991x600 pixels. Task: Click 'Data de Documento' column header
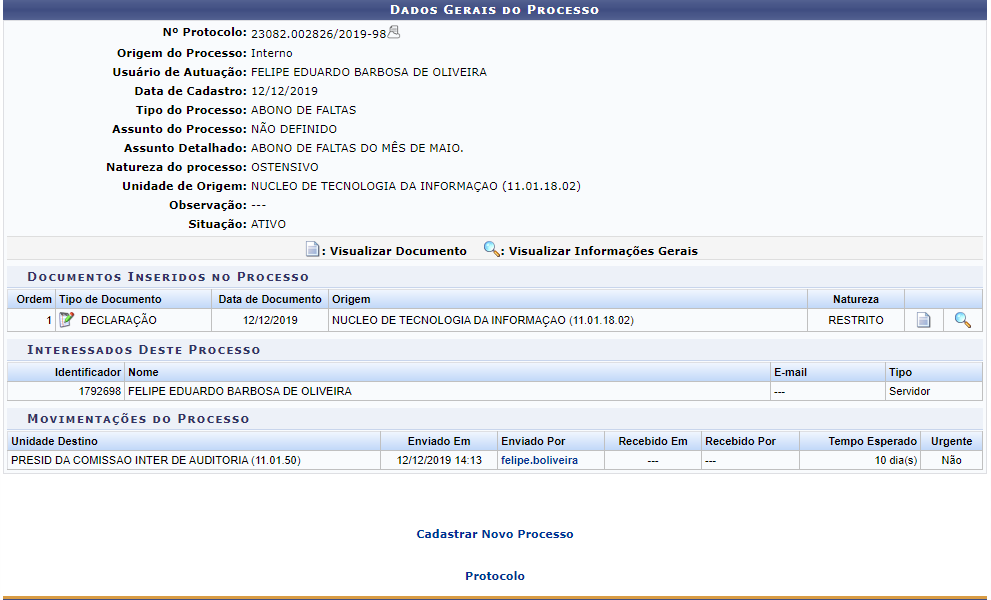pos(270,299)
